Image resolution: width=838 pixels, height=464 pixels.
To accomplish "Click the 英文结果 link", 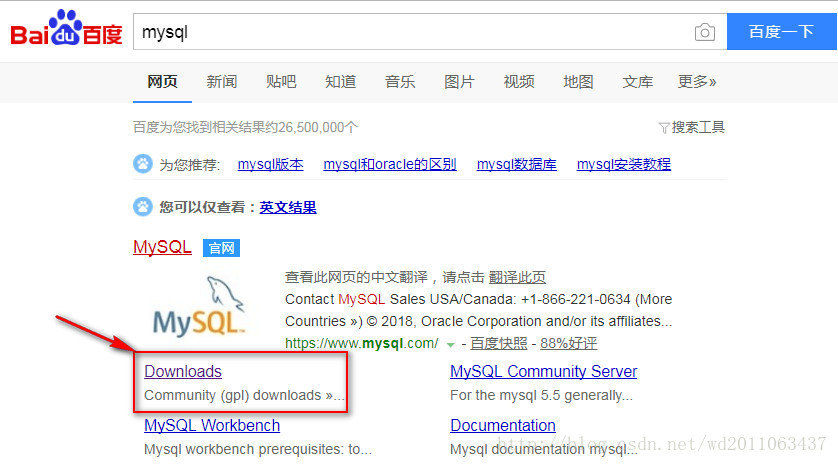I will point(288,207).
